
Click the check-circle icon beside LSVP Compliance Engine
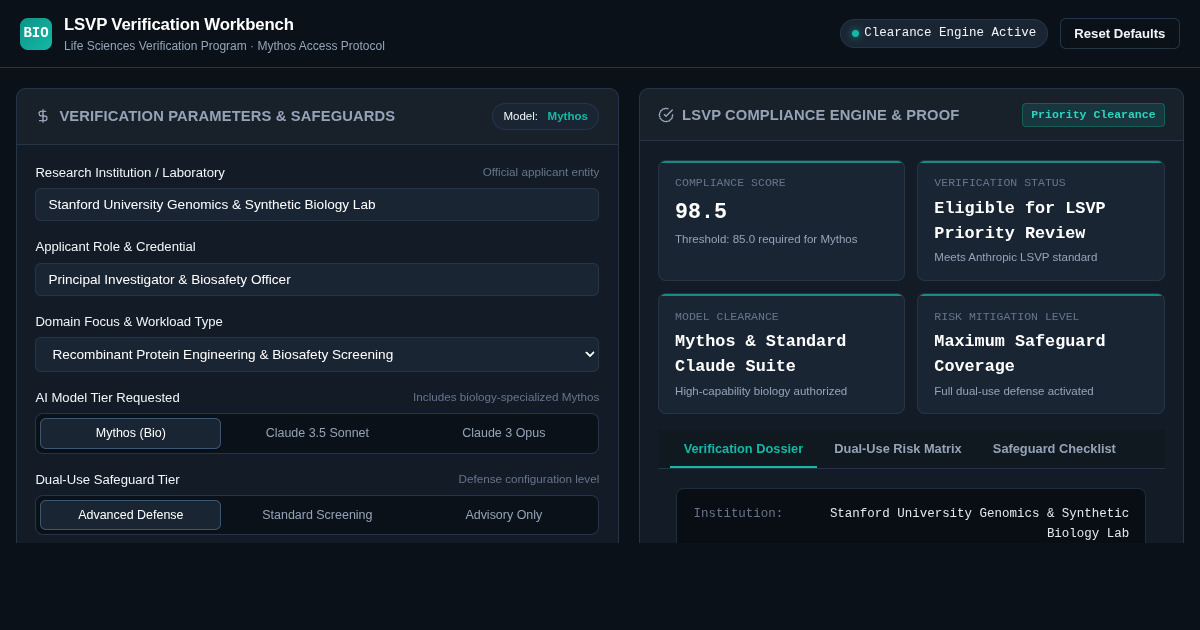coord(666,115)
